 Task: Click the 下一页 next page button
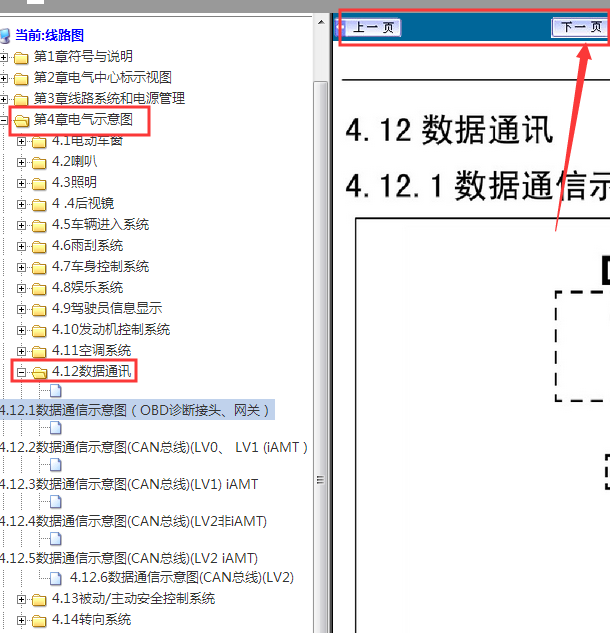click(x=580, y=27)
